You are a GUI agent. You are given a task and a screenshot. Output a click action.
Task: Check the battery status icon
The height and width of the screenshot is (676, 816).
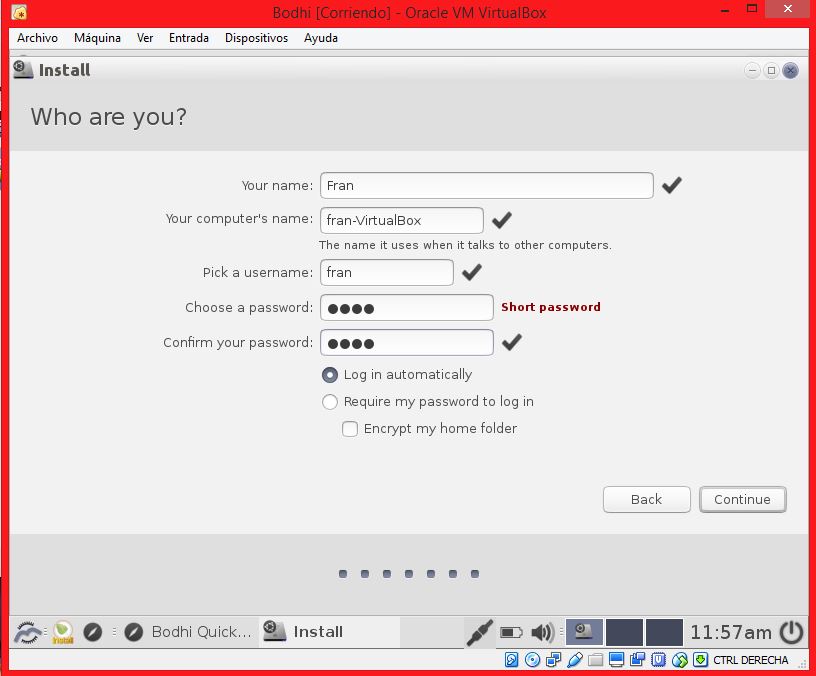511,632
